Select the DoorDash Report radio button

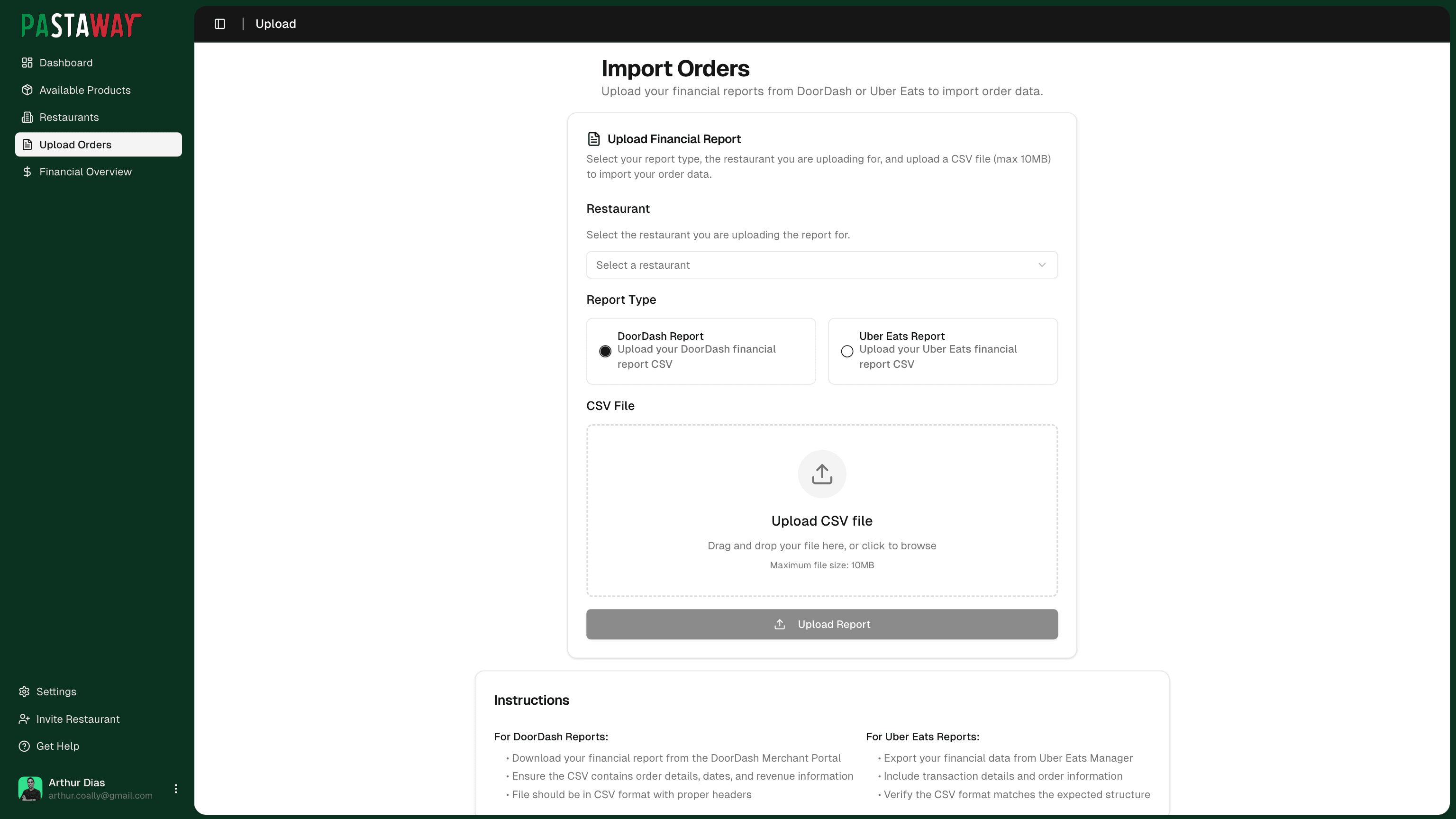(x=605, y=351)
